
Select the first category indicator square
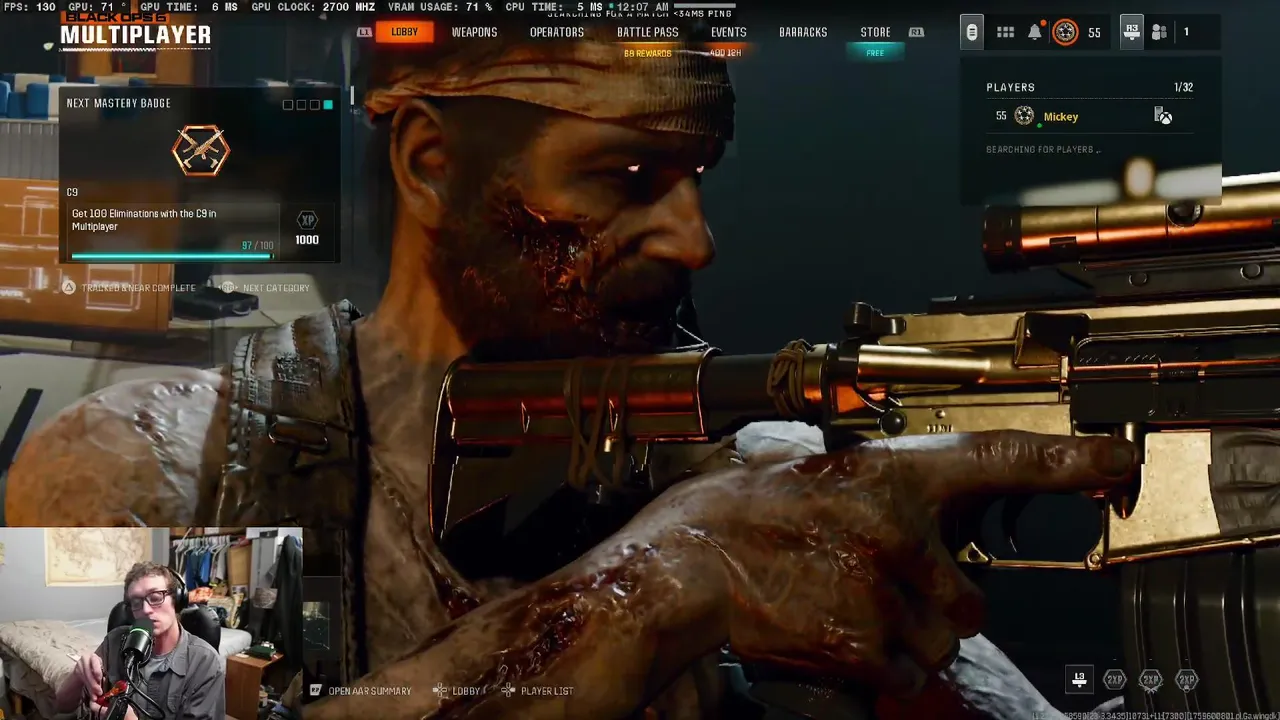tap(288, 104)
